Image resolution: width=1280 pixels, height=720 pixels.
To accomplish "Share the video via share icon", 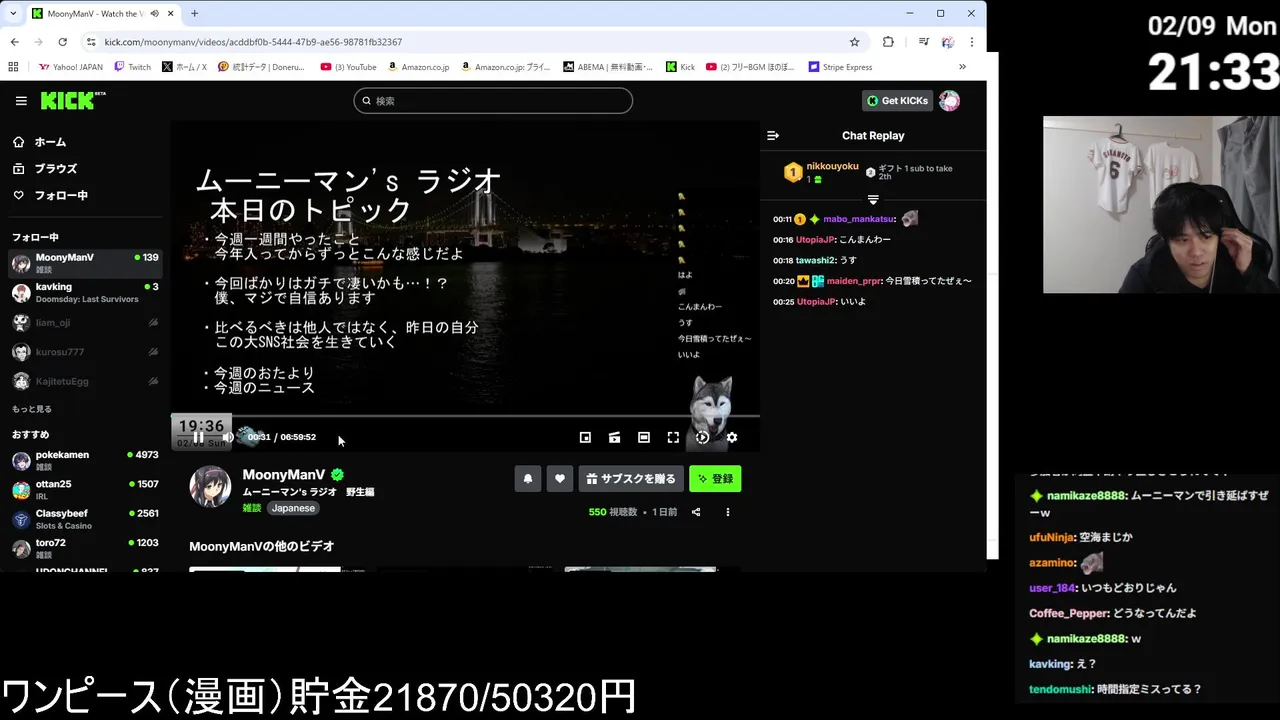I will click(x=696, y=512).
